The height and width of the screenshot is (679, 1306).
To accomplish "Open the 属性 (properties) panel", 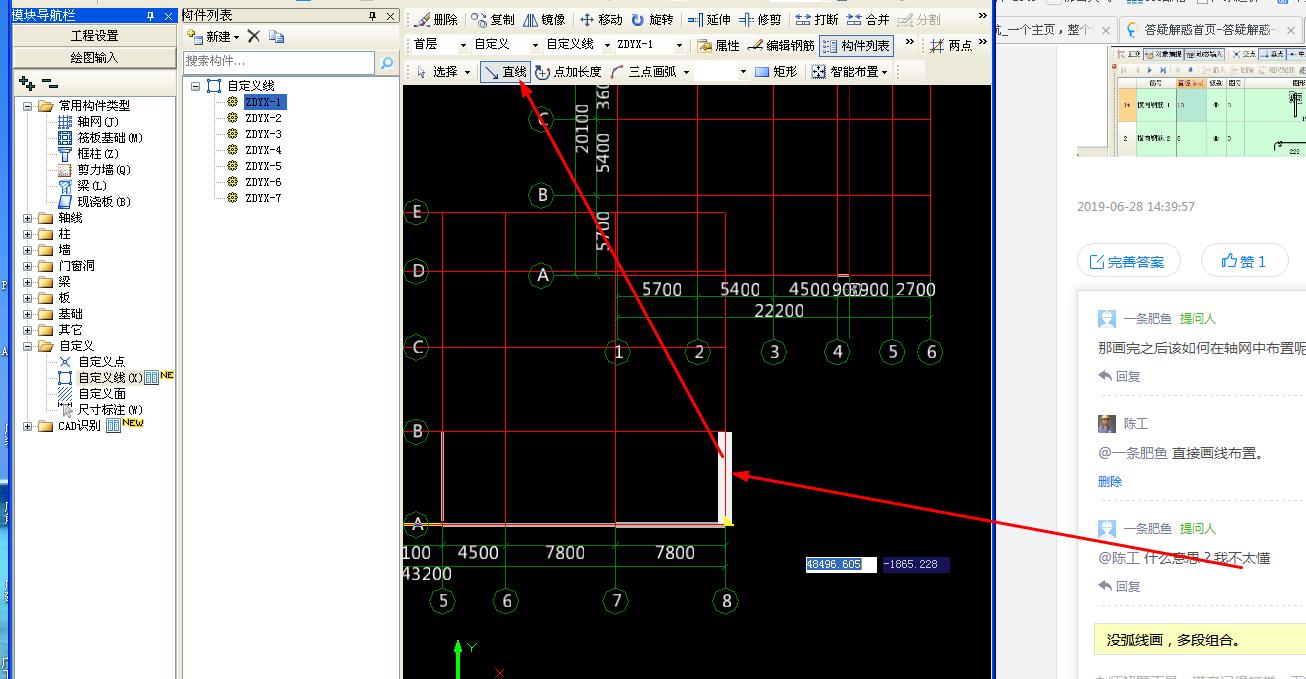I will [x=718, y=45].
